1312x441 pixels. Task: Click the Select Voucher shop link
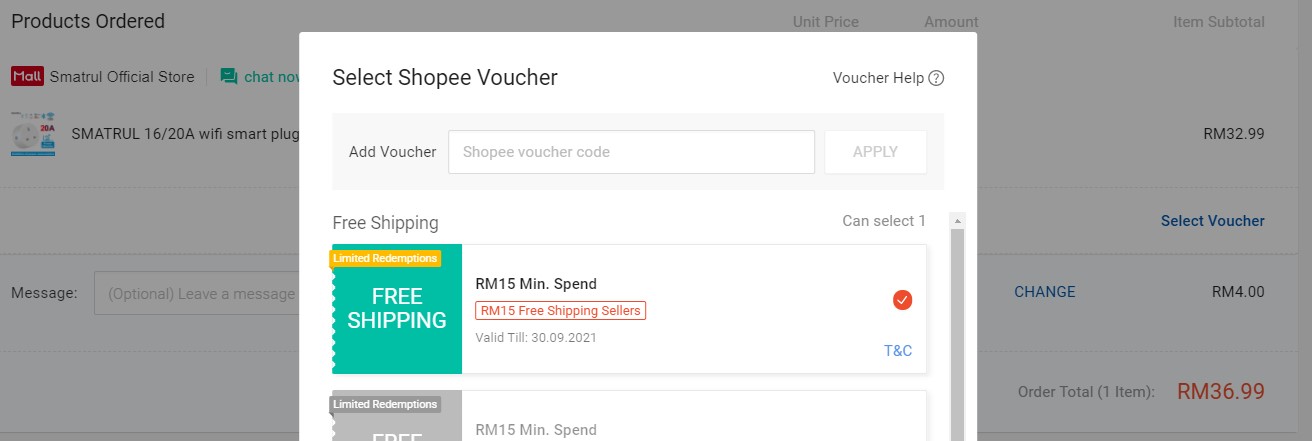(1212, 221)
